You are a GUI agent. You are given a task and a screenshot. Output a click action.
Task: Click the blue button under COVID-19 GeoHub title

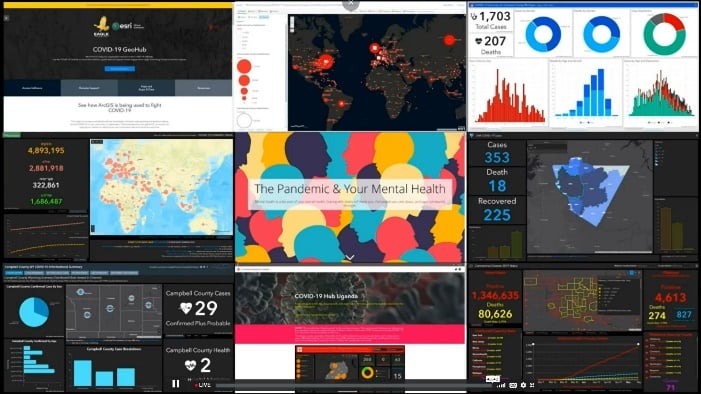[119, 69]
